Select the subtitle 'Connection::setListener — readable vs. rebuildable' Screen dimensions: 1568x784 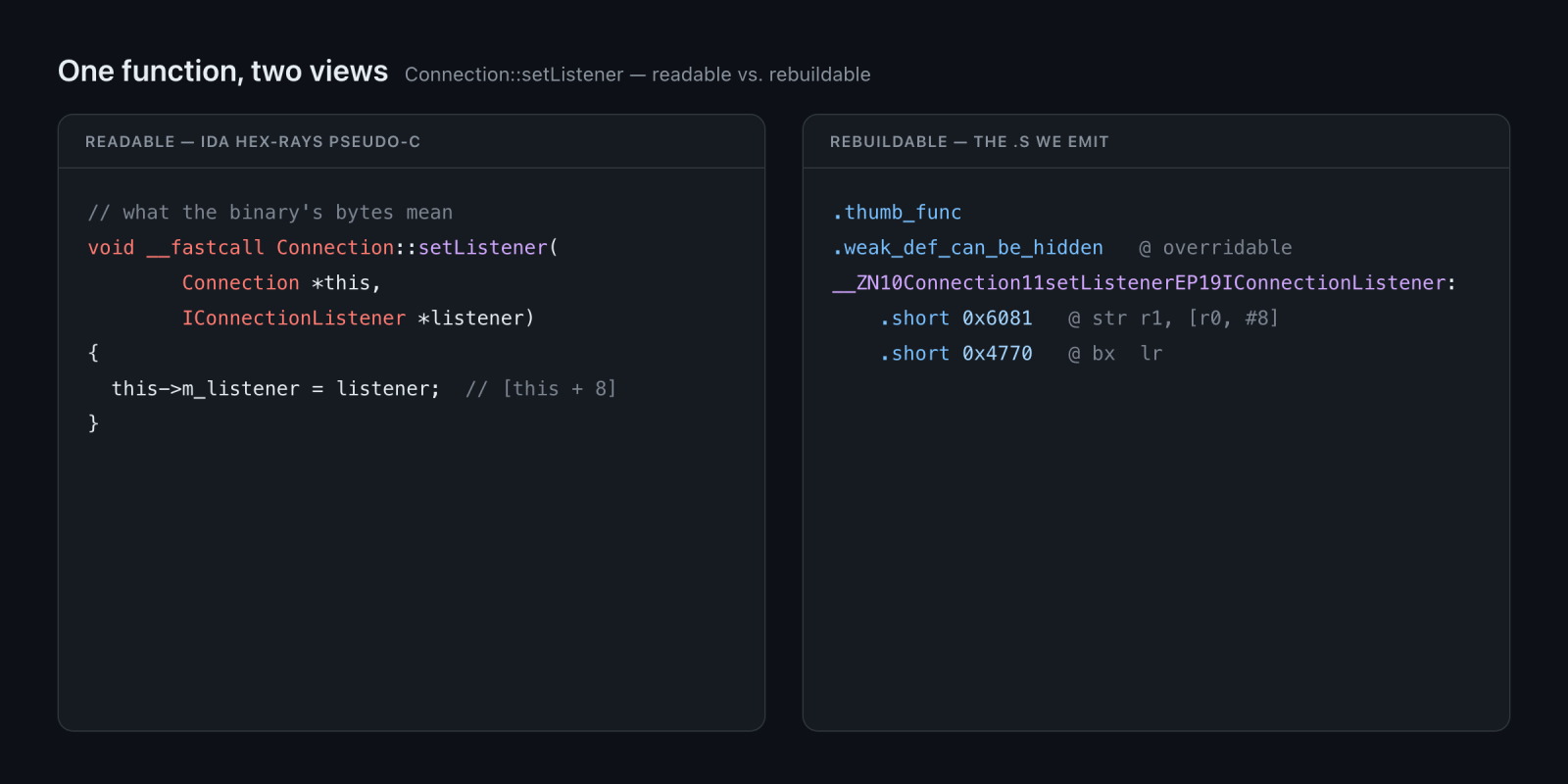[x=637, y=74]
